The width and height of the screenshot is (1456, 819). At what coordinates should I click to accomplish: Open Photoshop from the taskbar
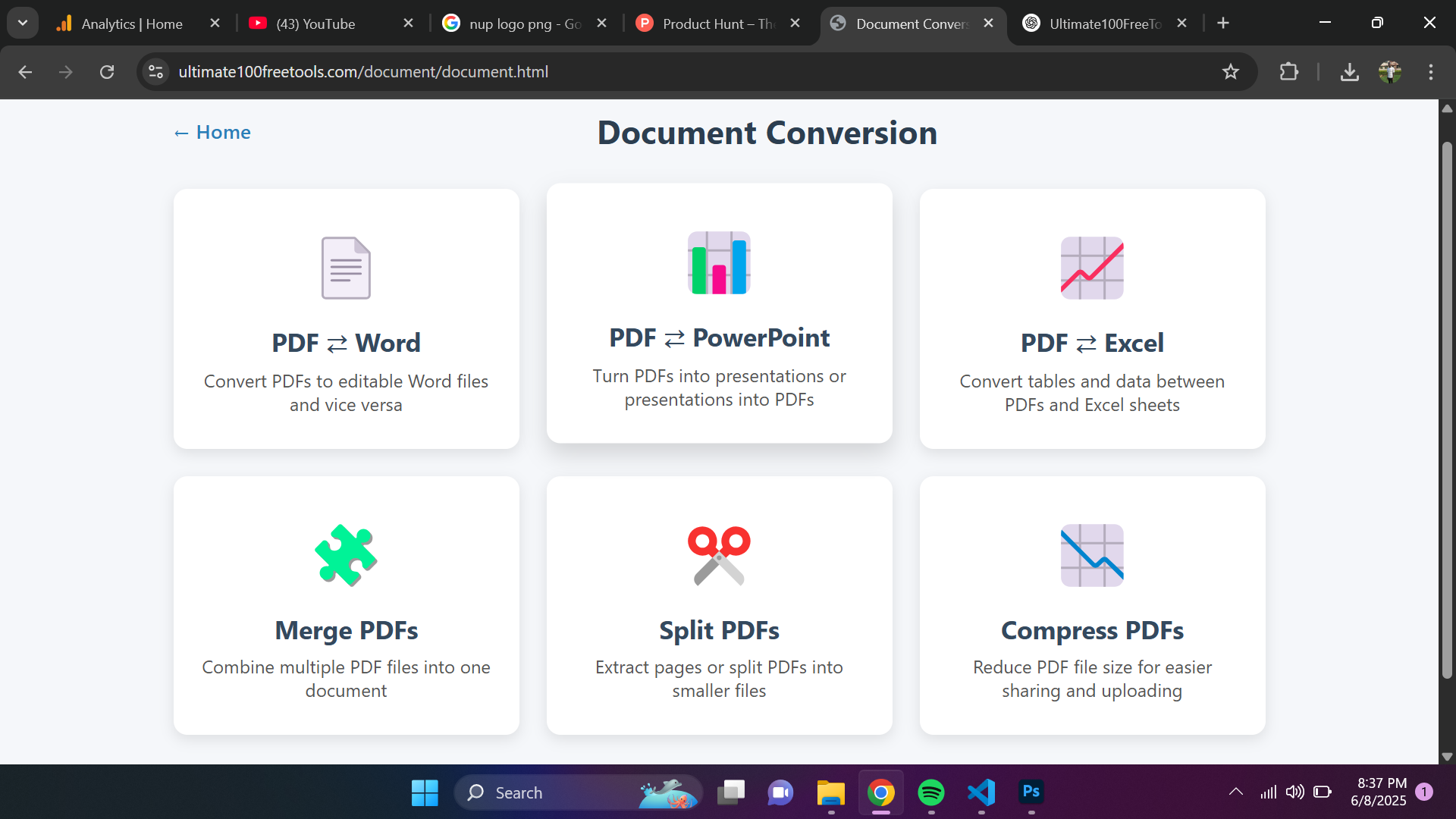tap(1030, 792)
